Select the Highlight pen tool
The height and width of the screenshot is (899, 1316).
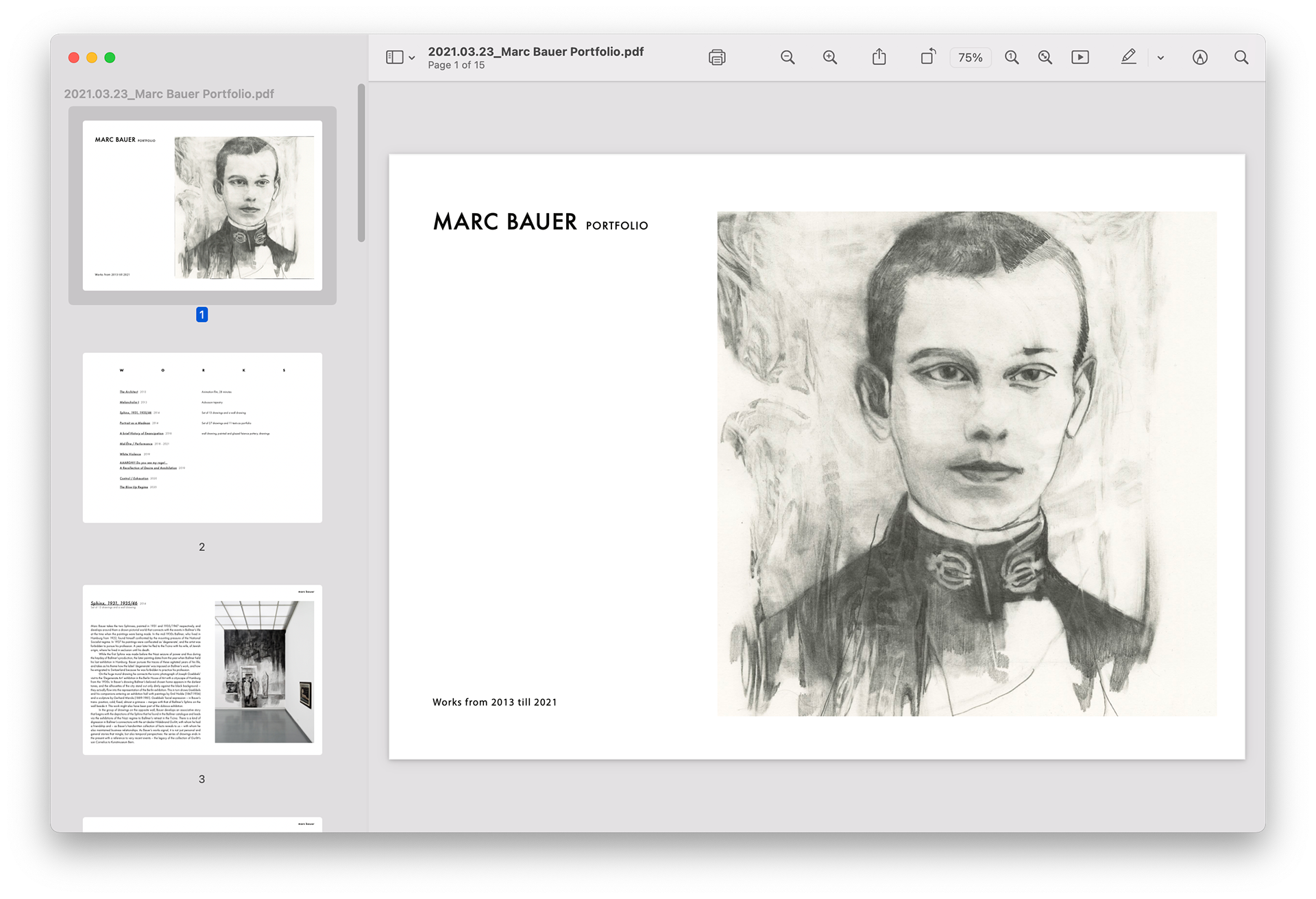point(1129,57)
